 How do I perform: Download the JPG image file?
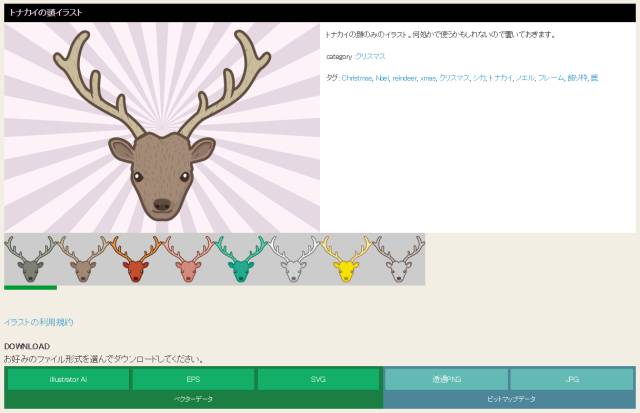571,380
